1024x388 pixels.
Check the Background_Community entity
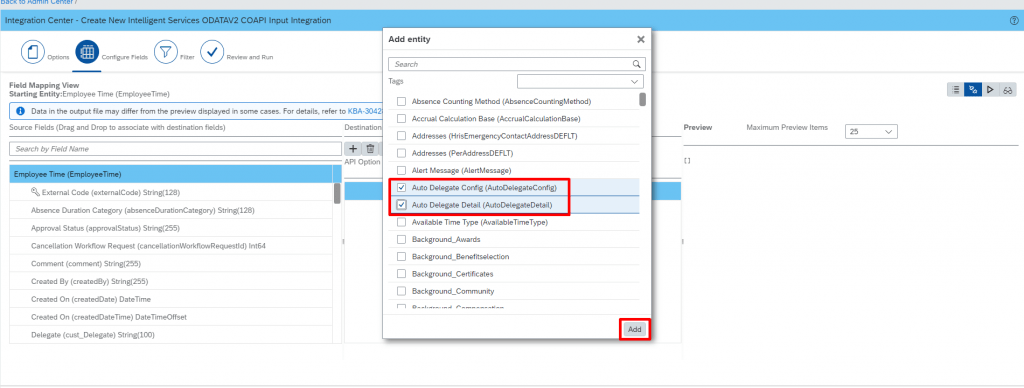tap(402, 291)
